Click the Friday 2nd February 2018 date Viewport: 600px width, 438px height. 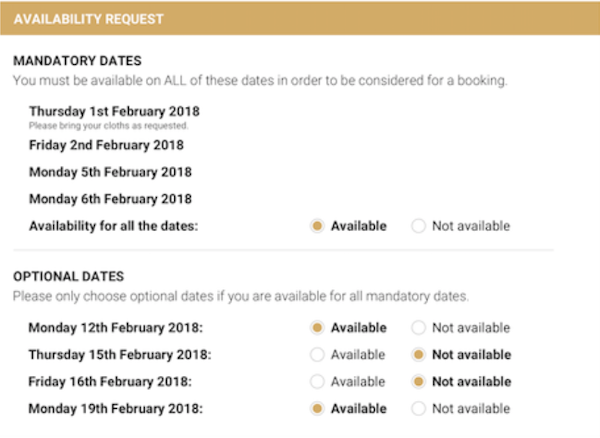(x=106, y=145)
